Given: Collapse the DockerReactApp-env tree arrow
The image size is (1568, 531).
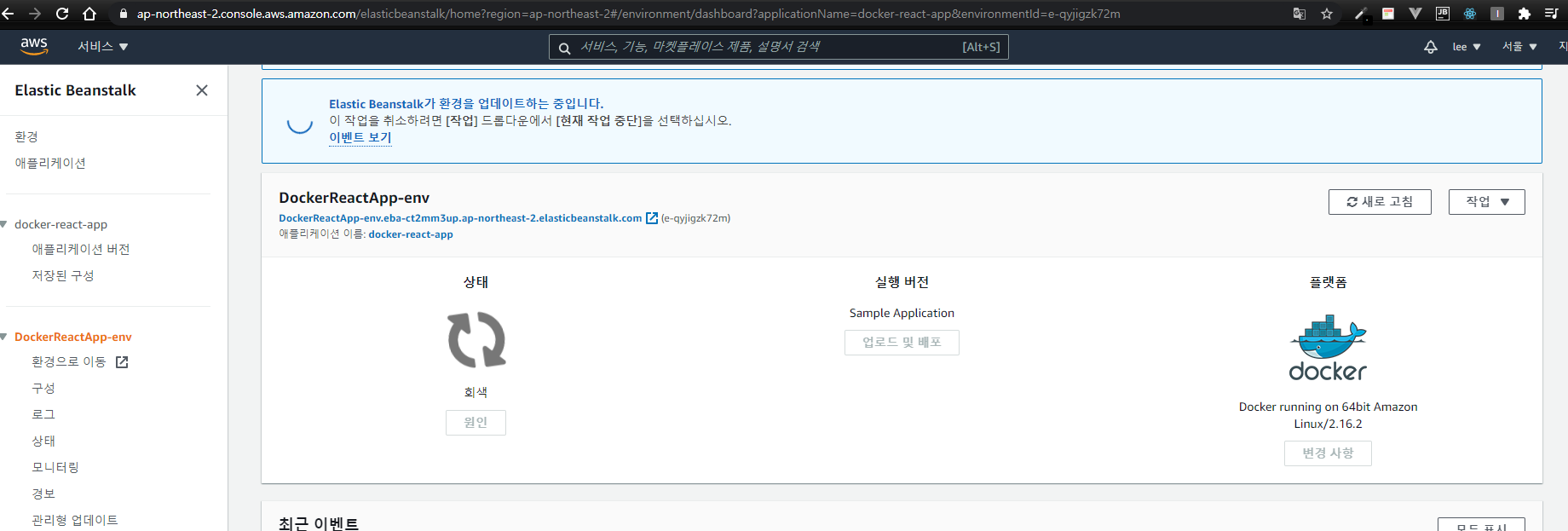Looking at the screenshot, I should coord(4,337).
